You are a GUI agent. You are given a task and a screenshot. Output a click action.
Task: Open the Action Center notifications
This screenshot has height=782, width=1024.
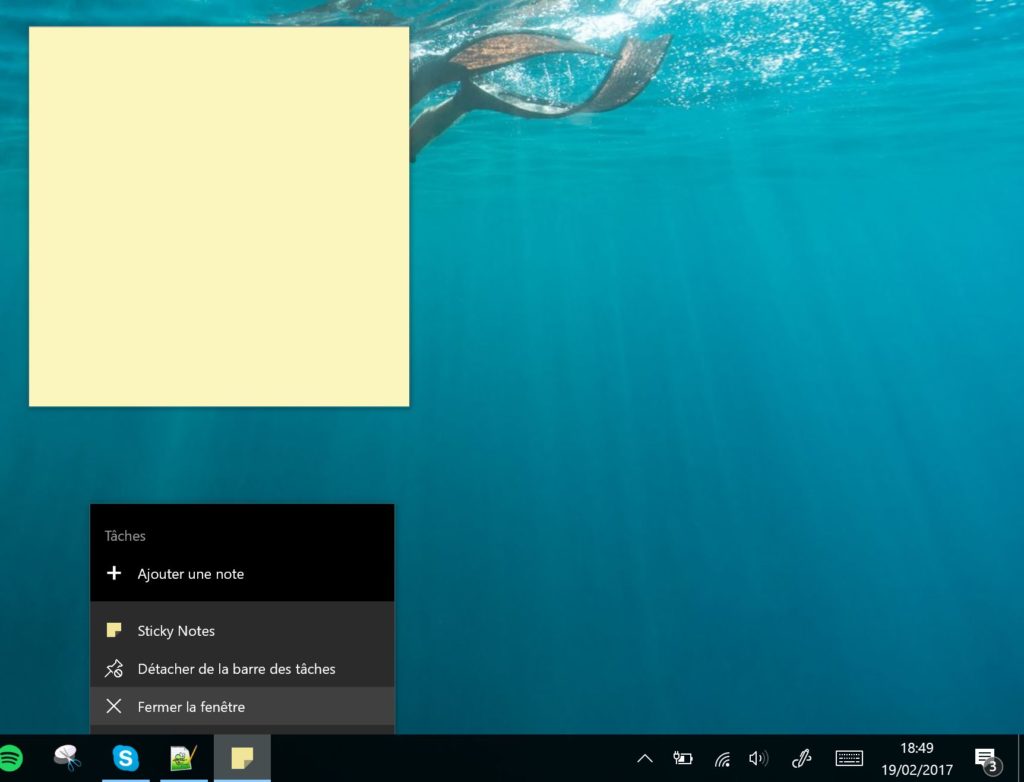click(986, 759)
